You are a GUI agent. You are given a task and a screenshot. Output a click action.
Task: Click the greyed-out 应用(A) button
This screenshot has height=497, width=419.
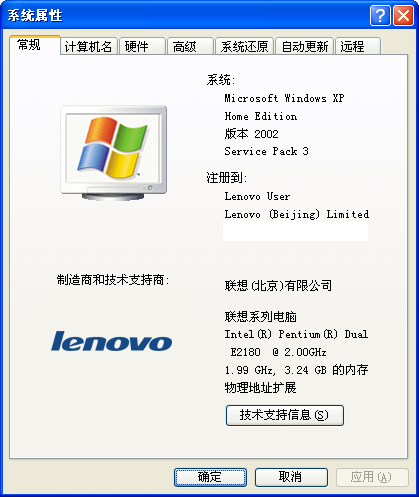coord(372,477)
